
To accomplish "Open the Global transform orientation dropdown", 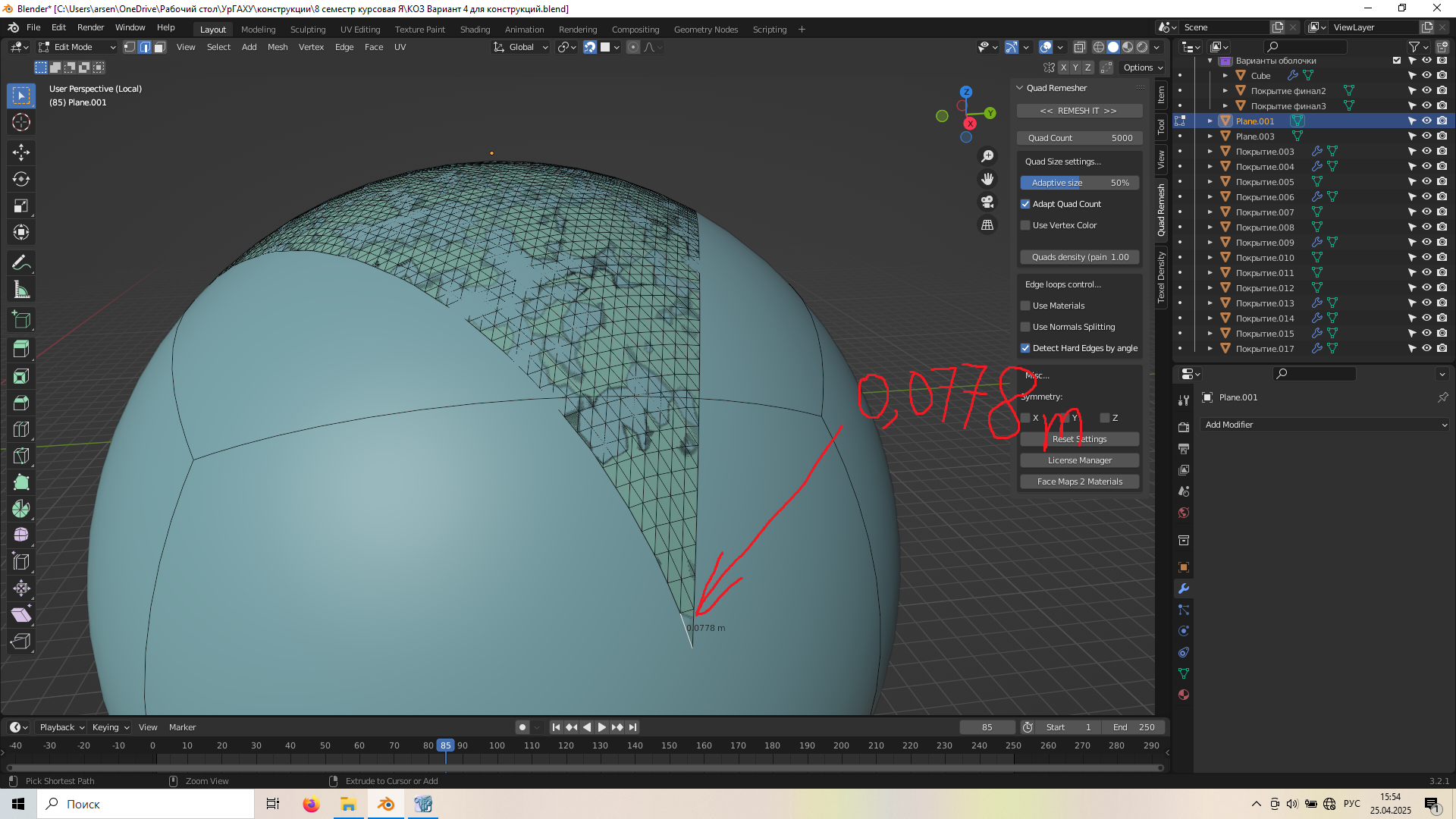I will (x=520, y=47).
